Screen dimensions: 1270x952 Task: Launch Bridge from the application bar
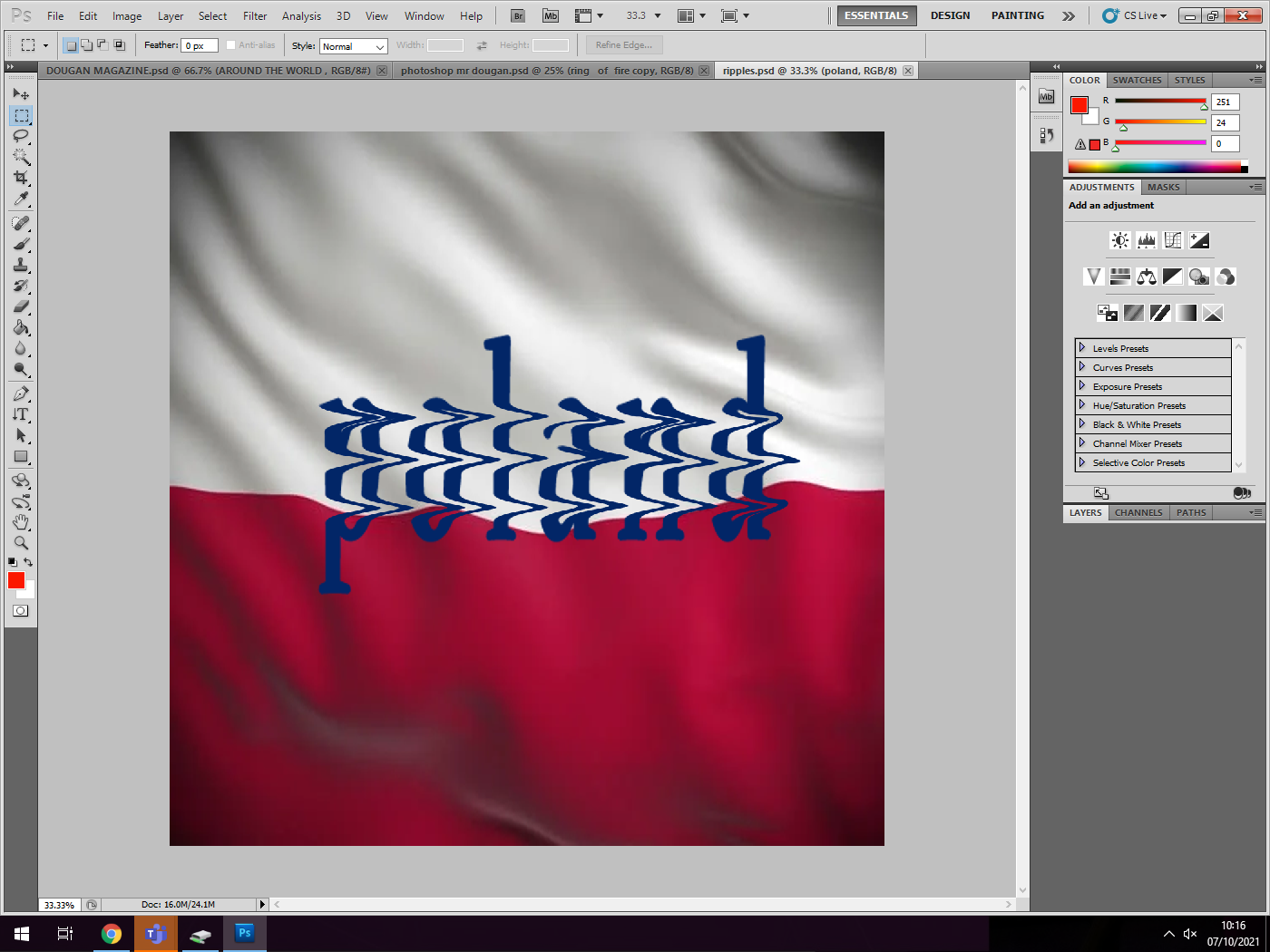tap(518, 15)
